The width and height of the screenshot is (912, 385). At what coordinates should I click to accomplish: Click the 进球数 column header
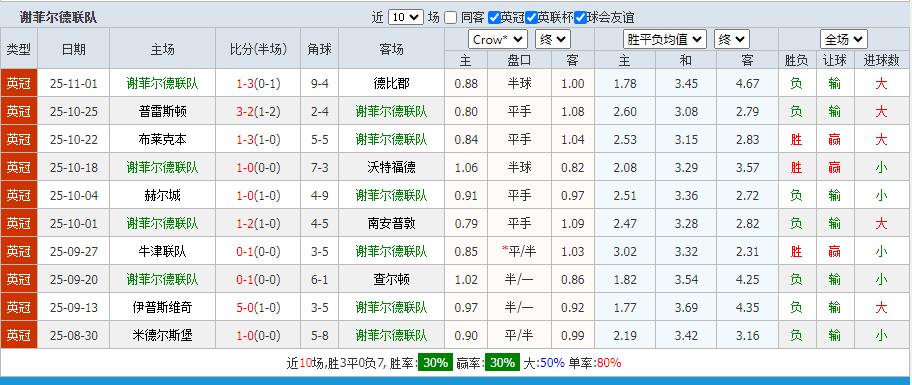pos(881,60)
